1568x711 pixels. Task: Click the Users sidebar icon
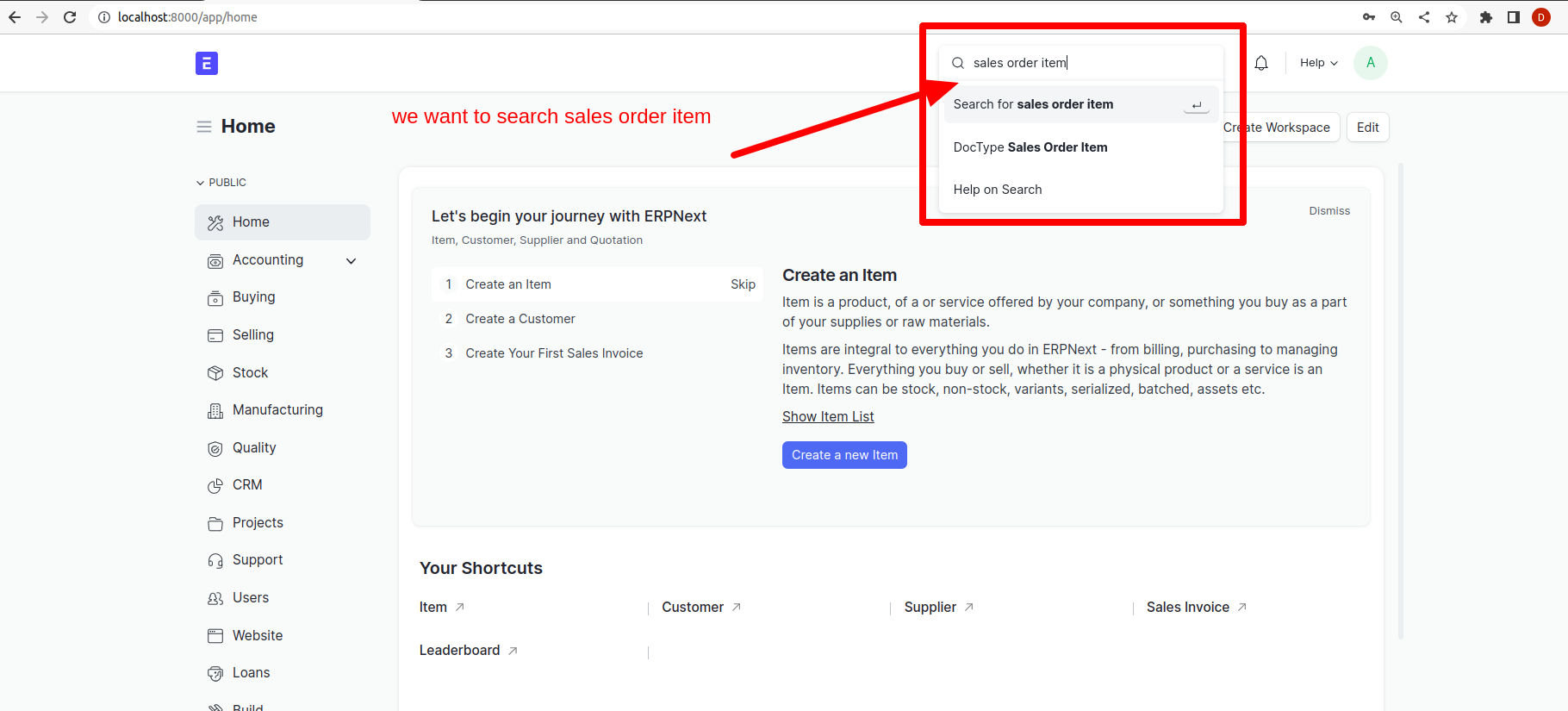tap(215, 598)
